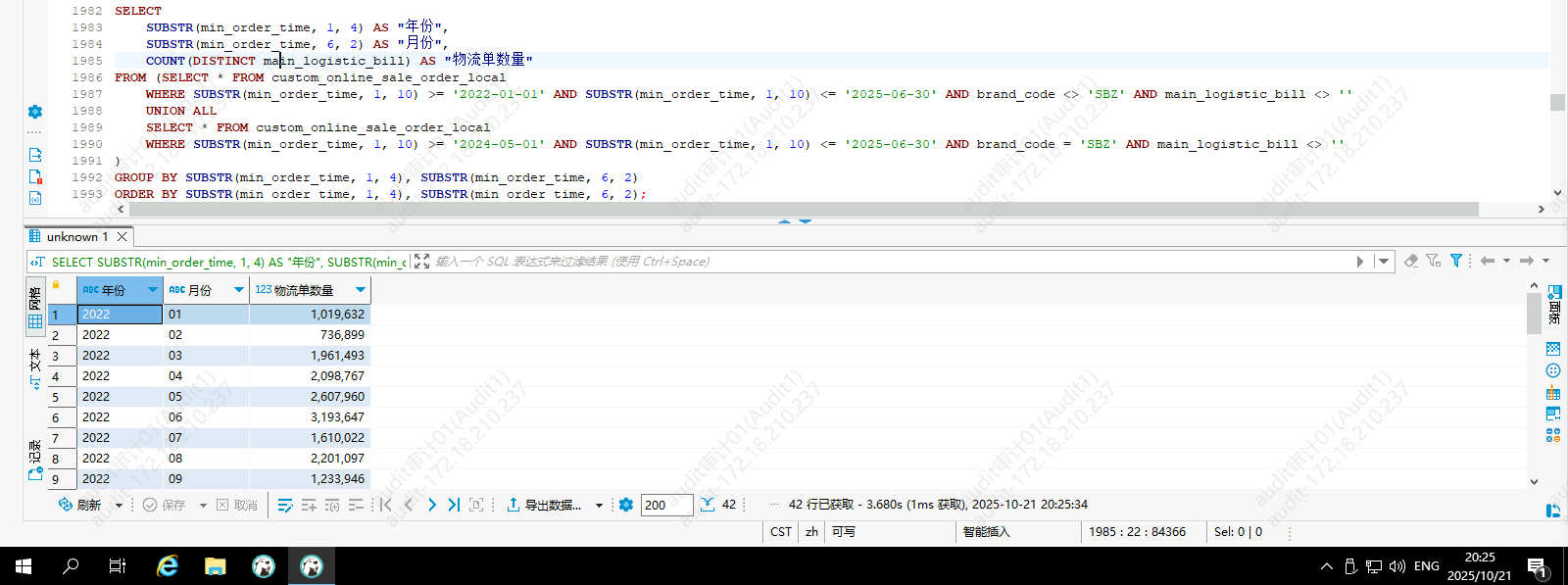Open the 面板 panels toggle on the right
The image size is (1568, 585).
pos(1554,304)
